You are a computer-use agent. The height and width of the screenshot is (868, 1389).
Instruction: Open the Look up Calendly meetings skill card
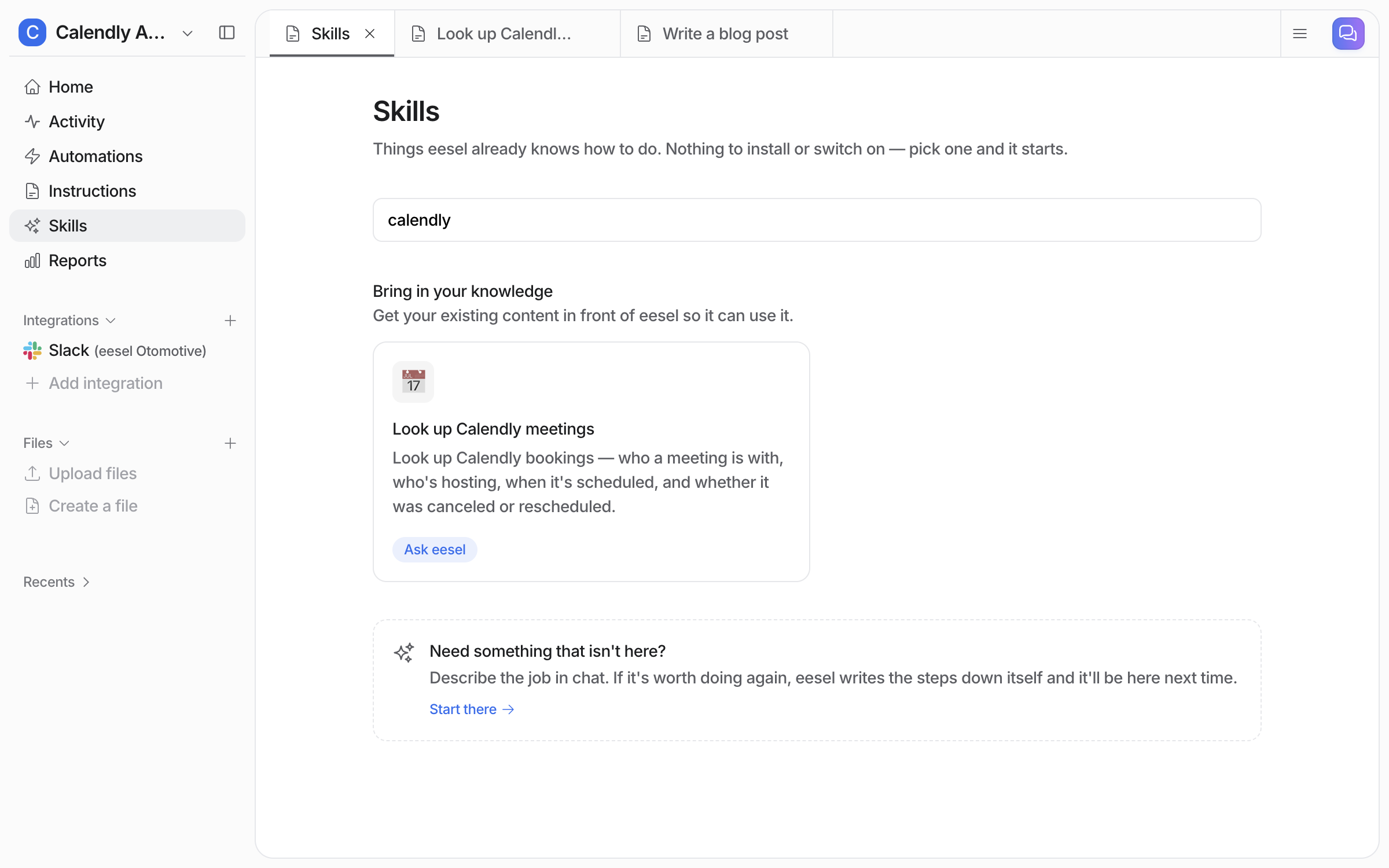coord(591,462)
